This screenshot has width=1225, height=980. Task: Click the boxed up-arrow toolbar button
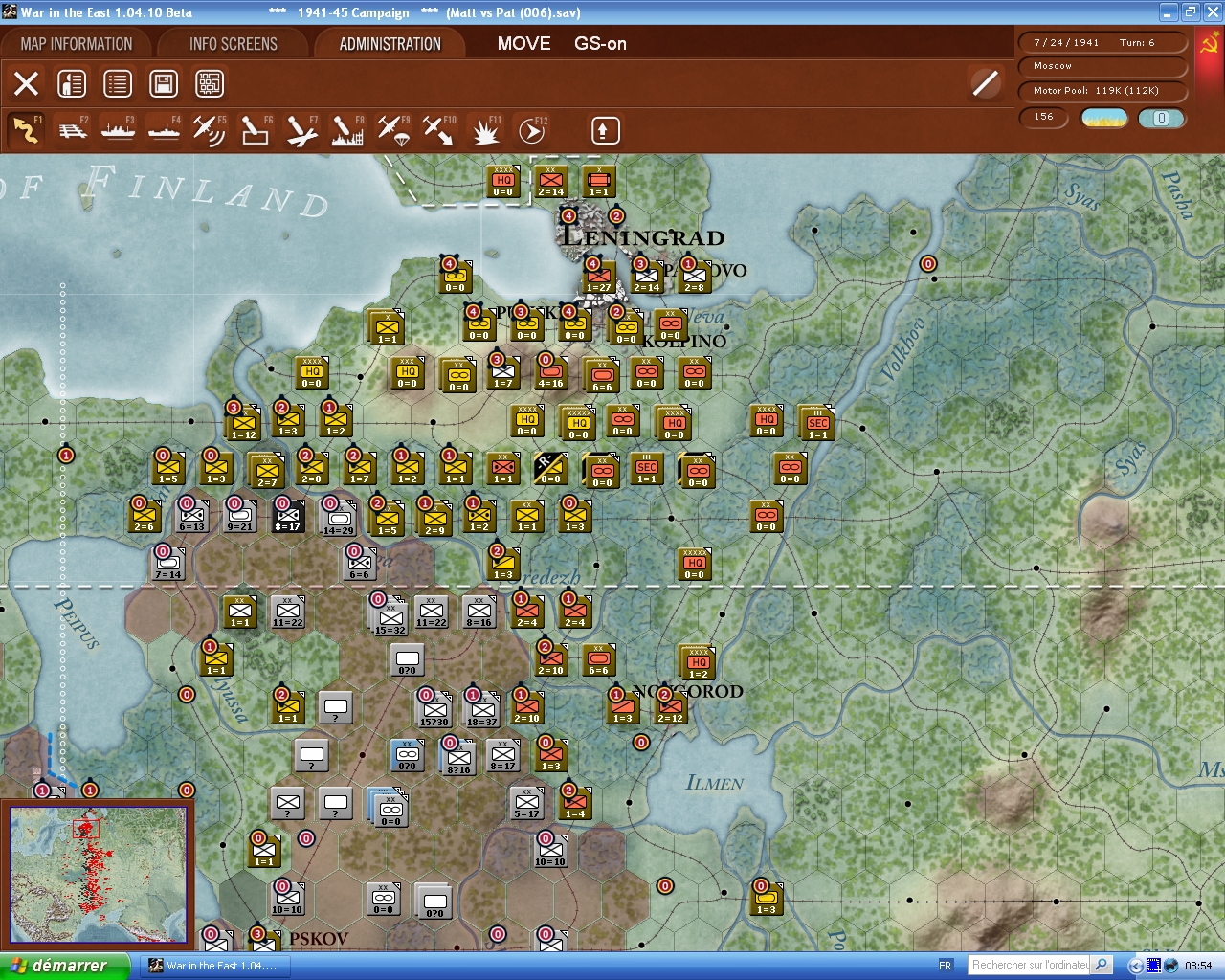pyautogui.click(x=605, y=130)
